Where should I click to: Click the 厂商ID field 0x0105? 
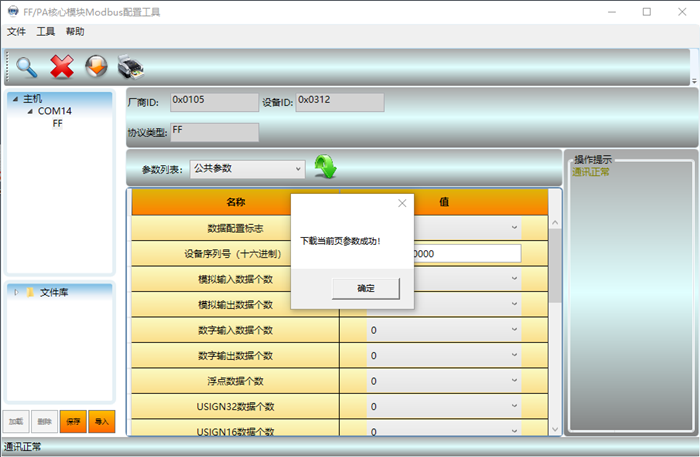pyautogui.click(x=214, y=102)
